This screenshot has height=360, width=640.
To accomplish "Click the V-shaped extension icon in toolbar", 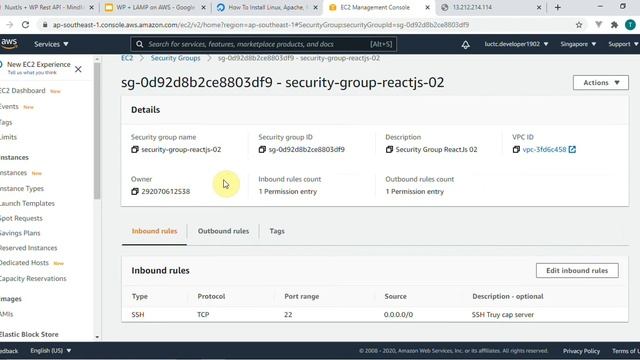I will click(x=598, y=25).
